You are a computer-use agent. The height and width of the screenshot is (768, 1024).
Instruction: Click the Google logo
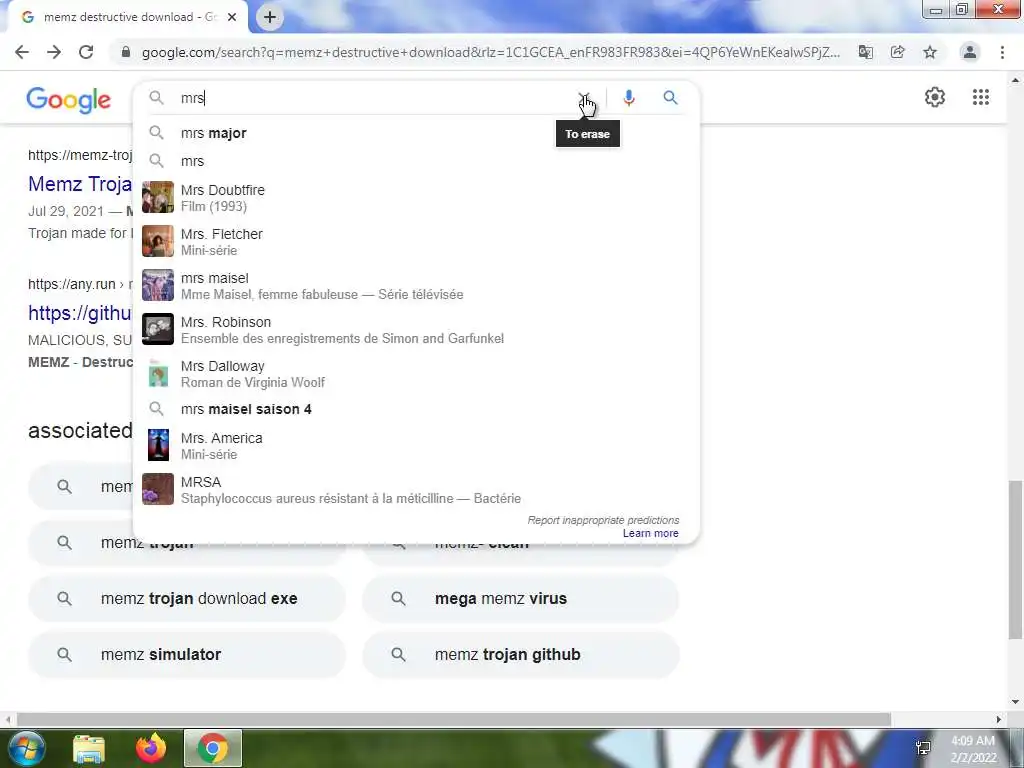(x=69, y=100)
